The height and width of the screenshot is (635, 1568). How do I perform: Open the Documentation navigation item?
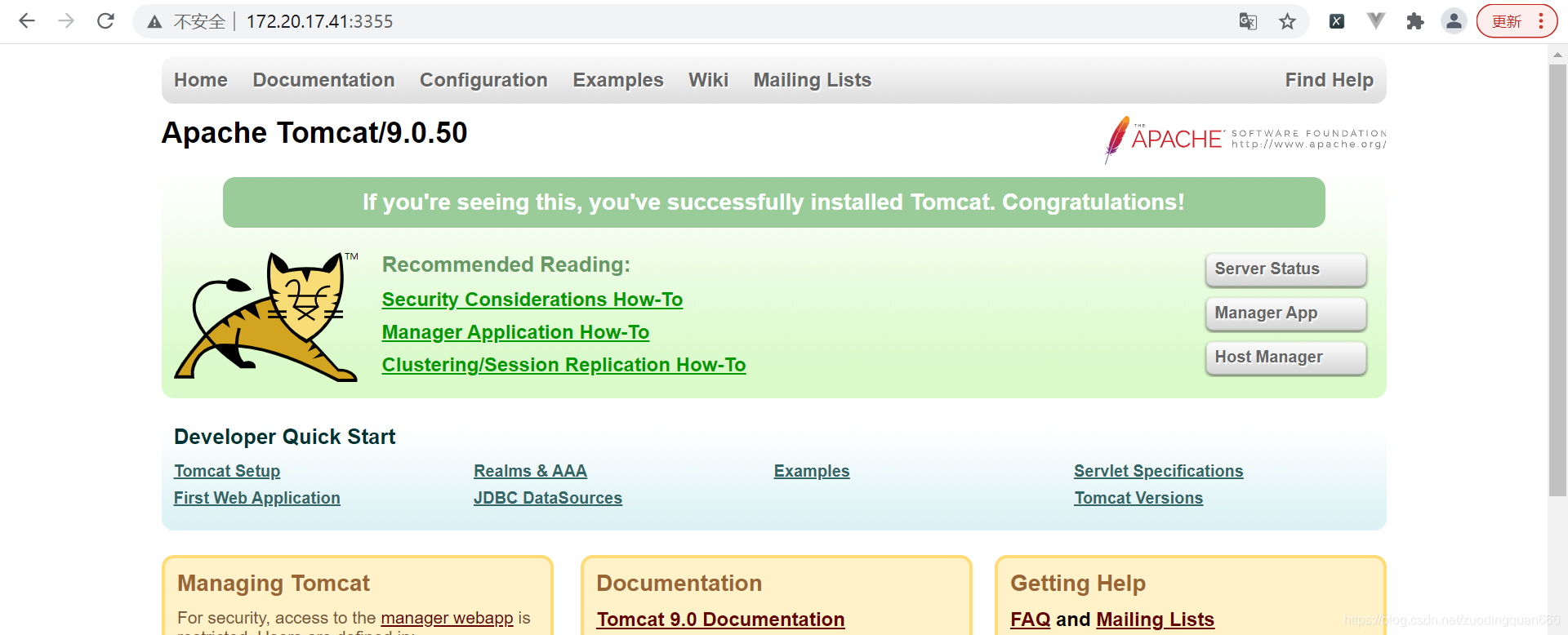click(323, 80)
